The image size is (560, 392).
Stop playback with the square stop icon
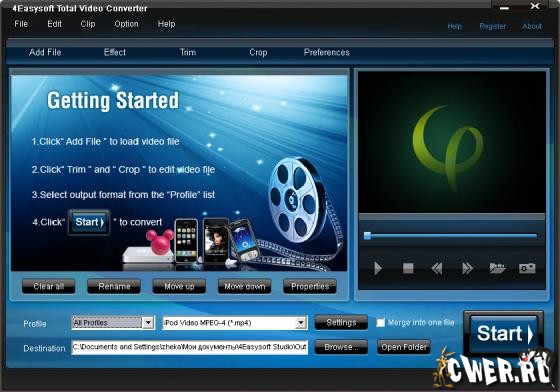[x=408, y=268]
